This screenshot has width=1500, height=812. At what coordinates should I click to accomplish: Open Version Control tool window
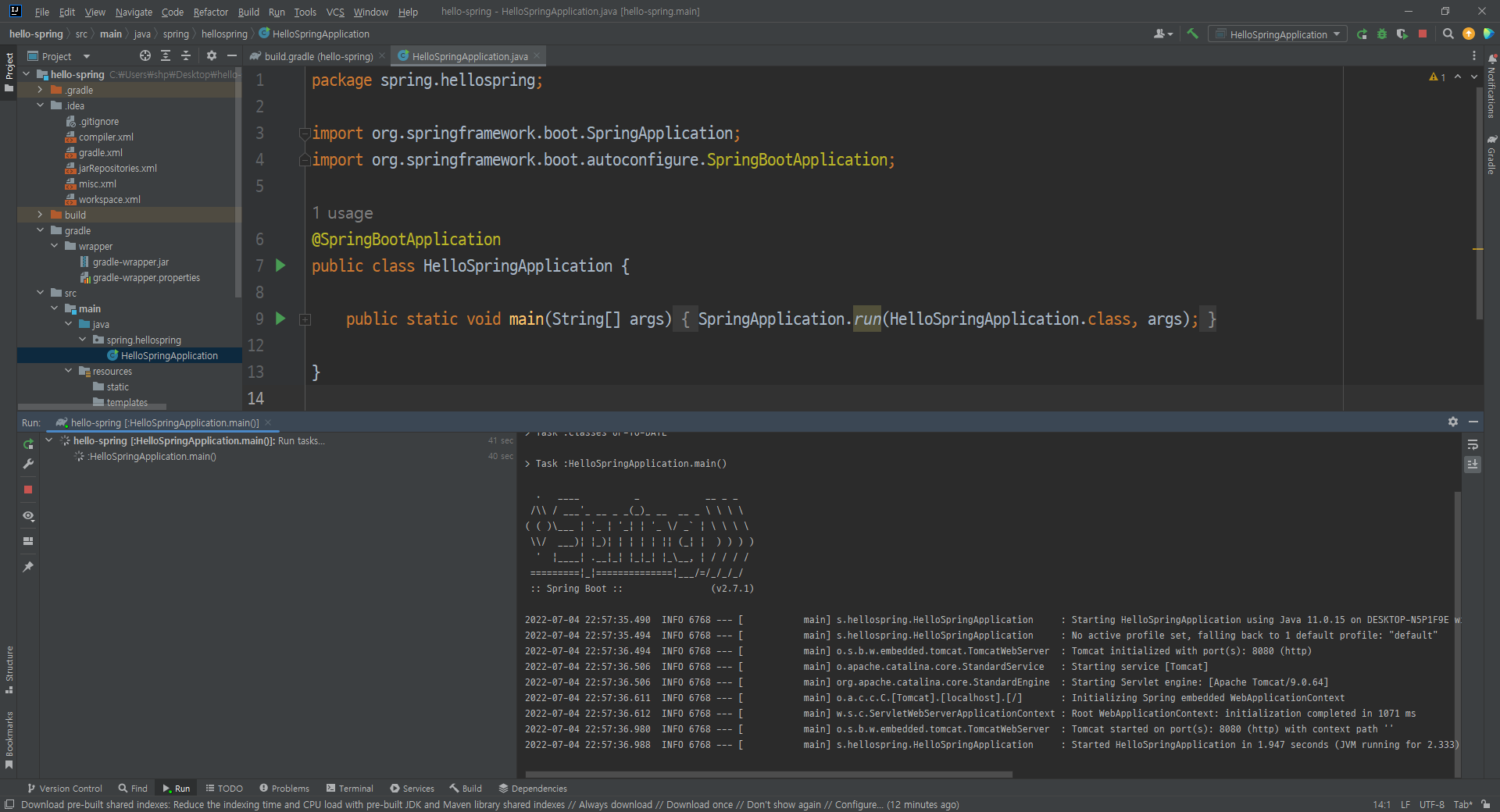tap(64, 789)
